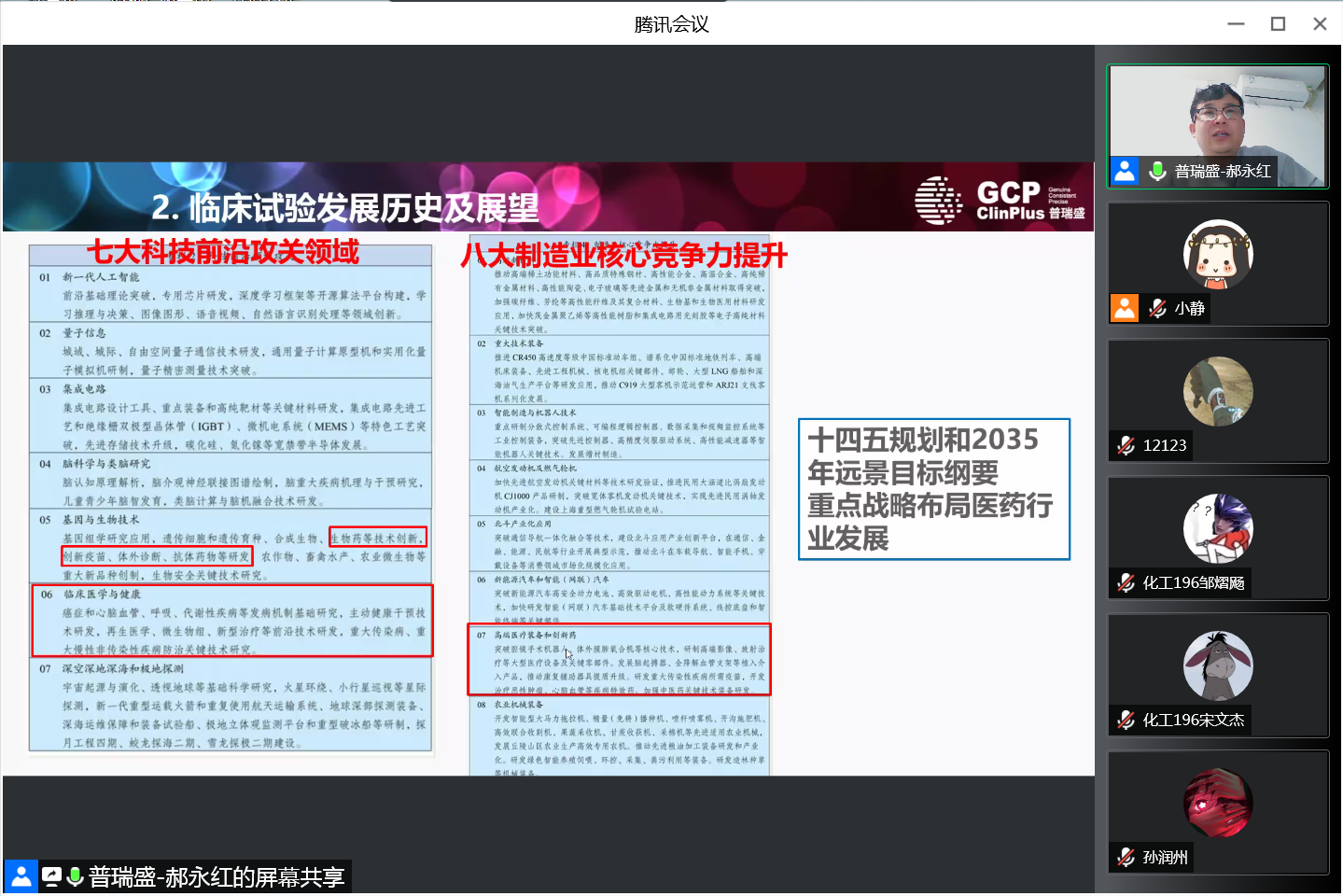The height and width of the screenshot is (896, 1343).
Task: Click the muted microphone icon beside 孙润州
Action: pos(1126,857)
